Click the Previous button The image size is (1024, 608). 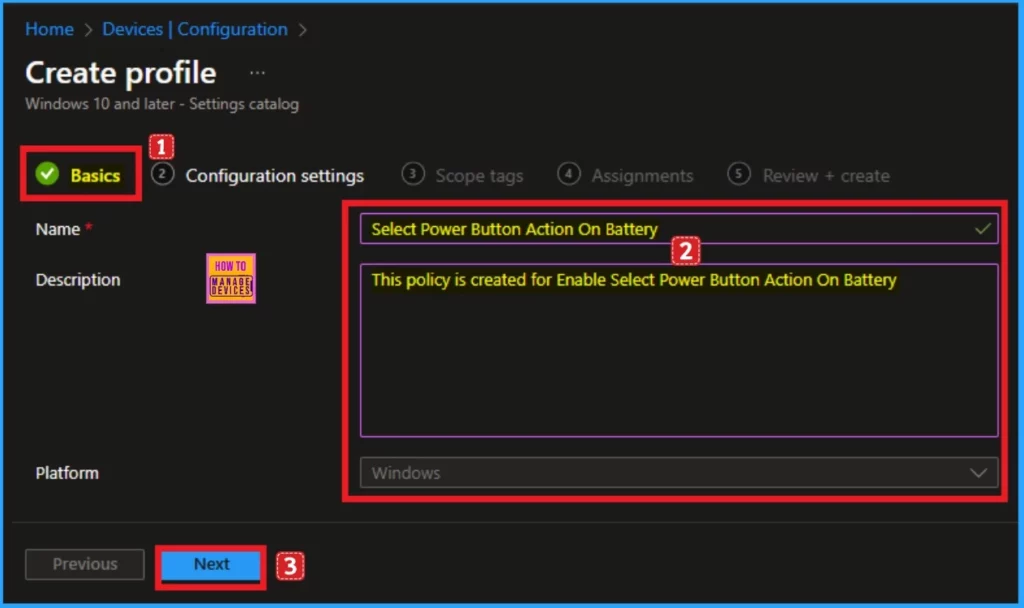click(85, 564)
